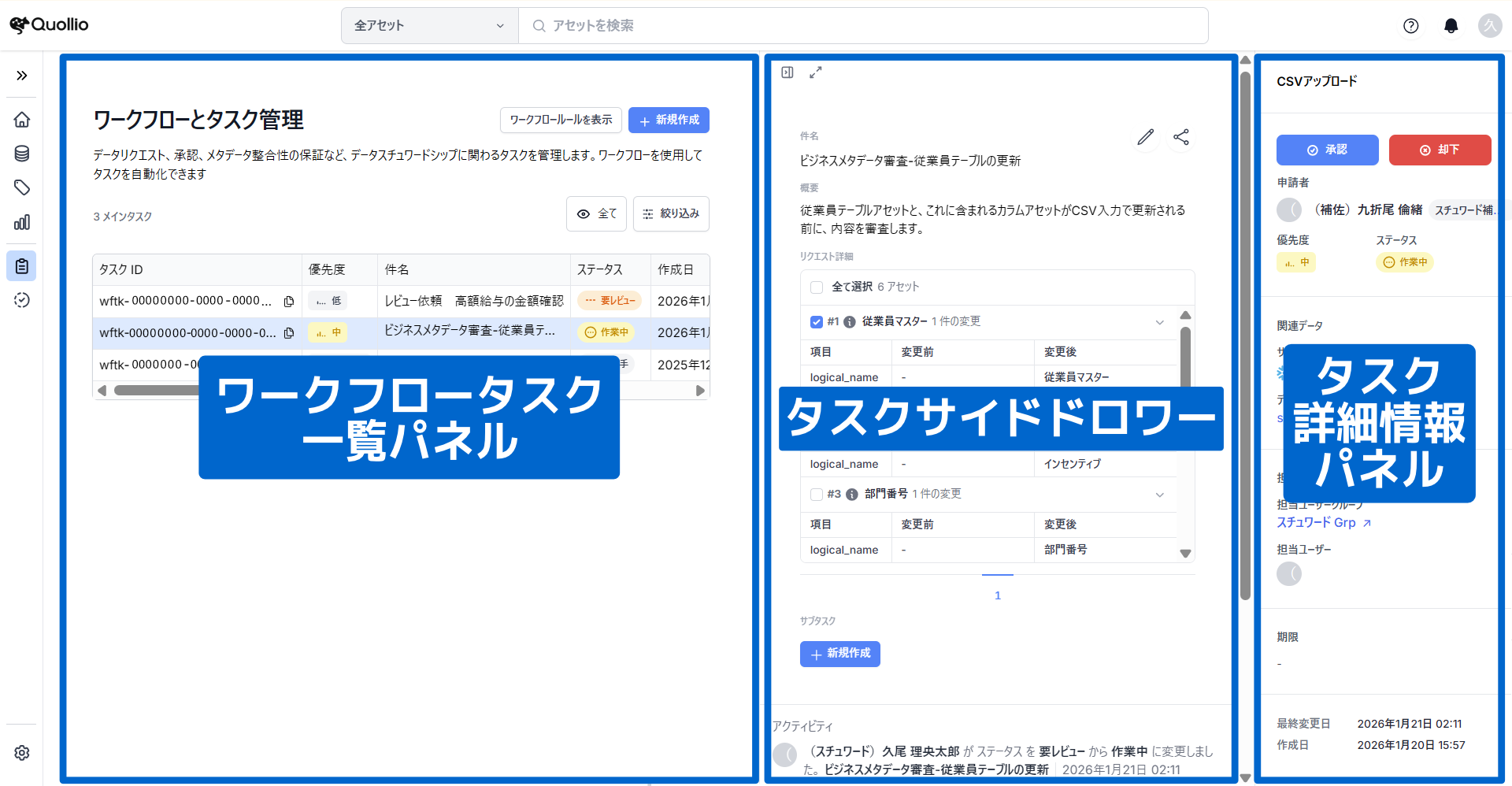This screenshot has width=1512, height=786.
Task: Show info for #3 部門番号
Action: click(852, 495)
